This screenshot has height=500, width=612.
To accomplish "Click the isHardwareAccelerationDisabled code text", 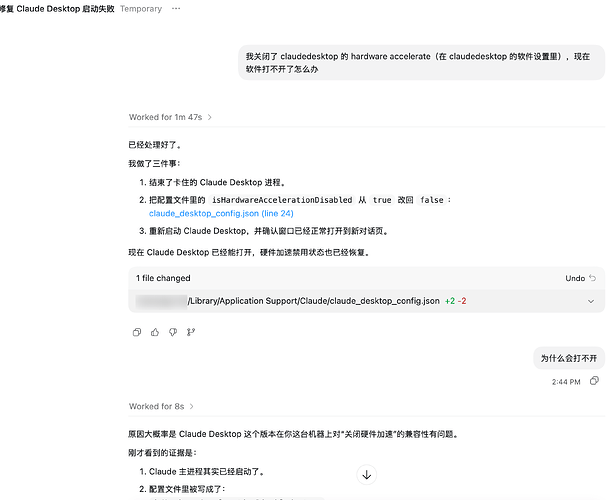I will tap(282, 200).
